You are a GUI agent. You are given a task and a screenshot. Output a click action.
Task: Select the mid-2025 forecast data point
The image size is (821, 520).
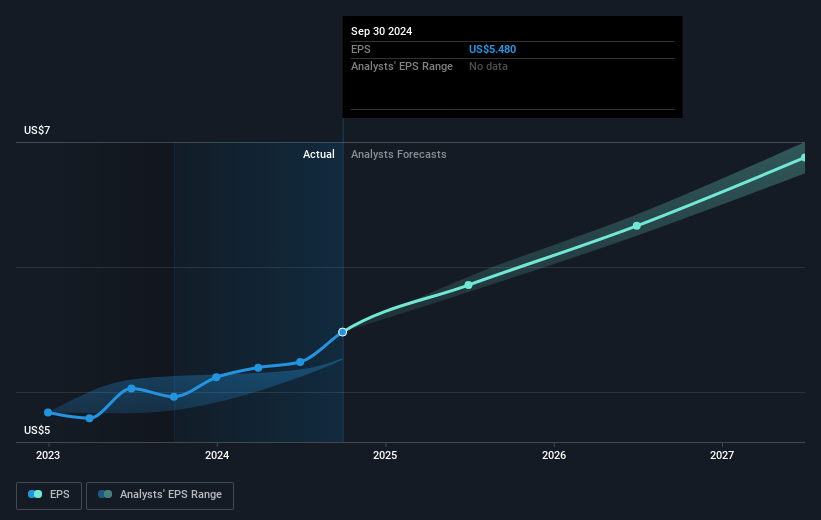[469, 285]
